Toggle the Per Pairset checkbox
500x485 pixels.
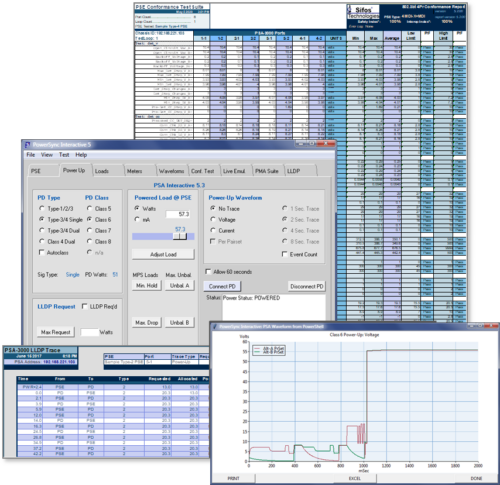click(213, 241)
